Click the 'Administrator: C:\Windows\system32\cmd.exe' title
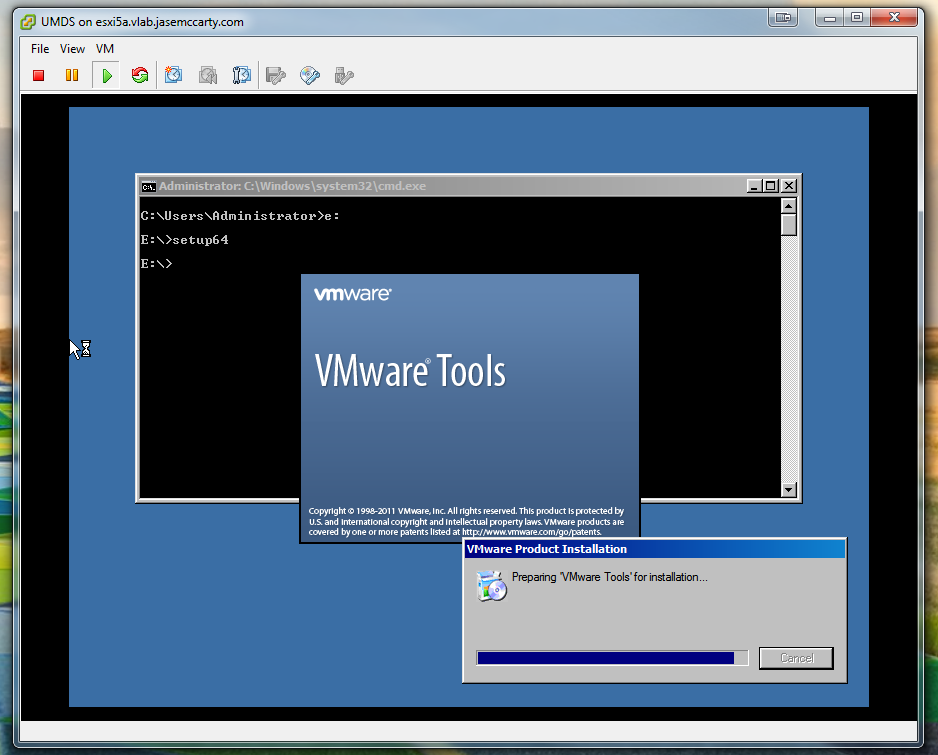The height and width of the screenshot is (755, 938). pyautogui.click(x=292, y=186)
